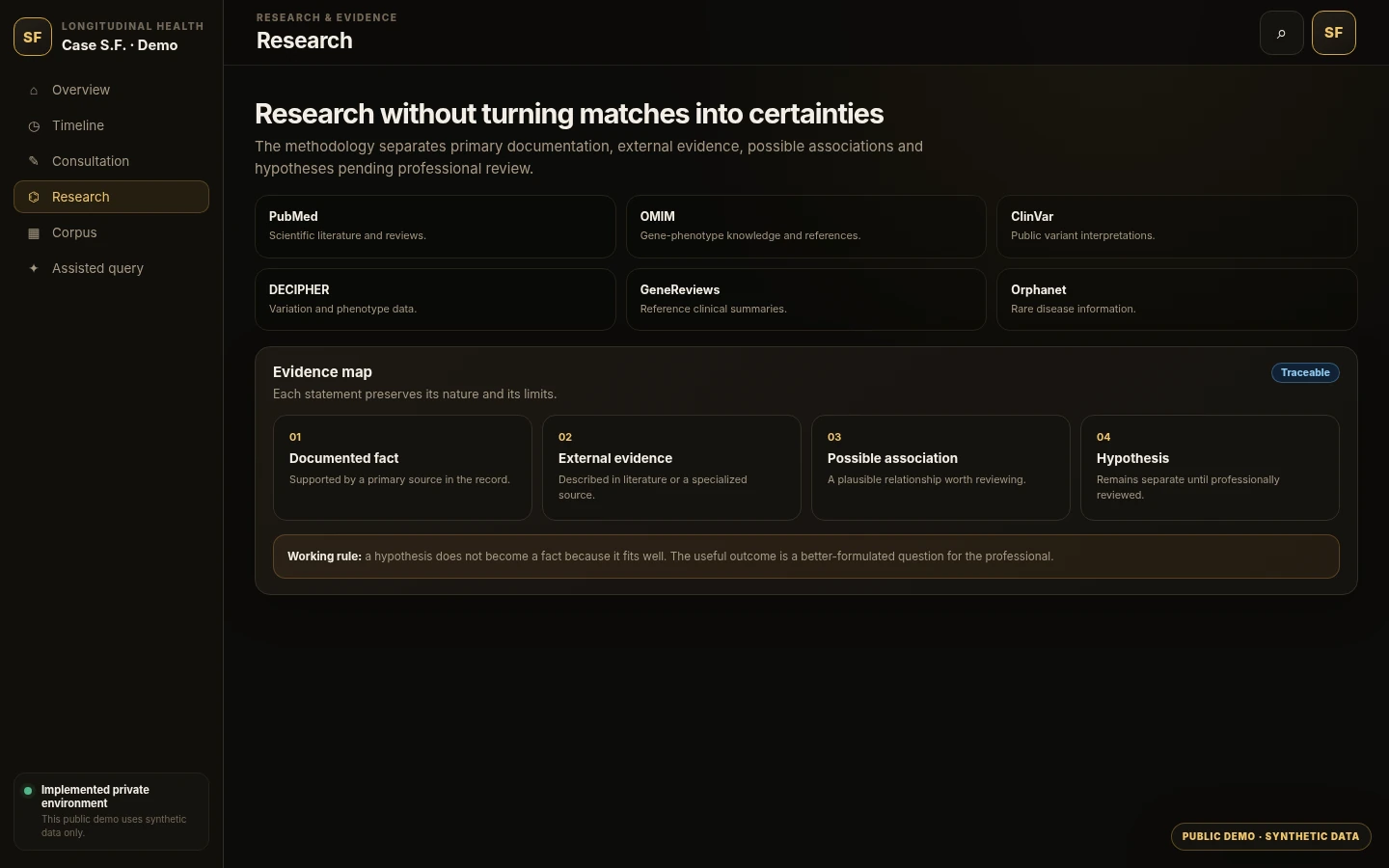The width and height of the screenshot is (1389, 868).
Task: Click the Implemented private environment notice
Action: pyautogui.click(x=111, y=811)
